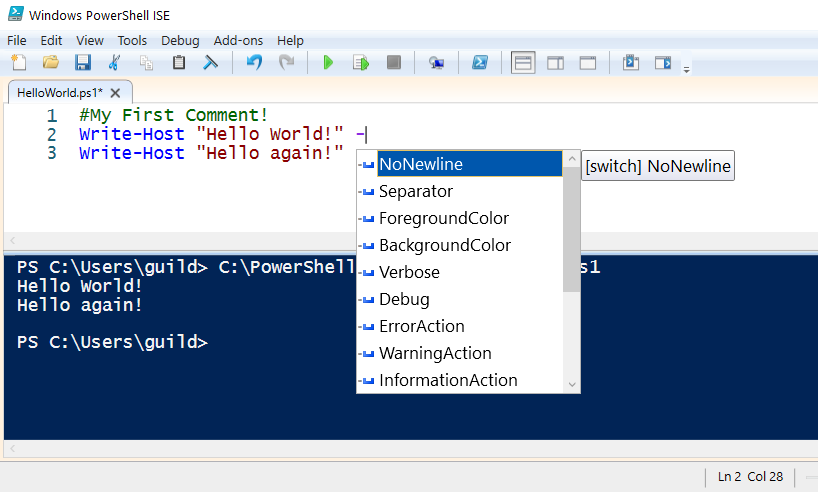
Task: Open a script file with folder icon
Action: coord(51,63)
